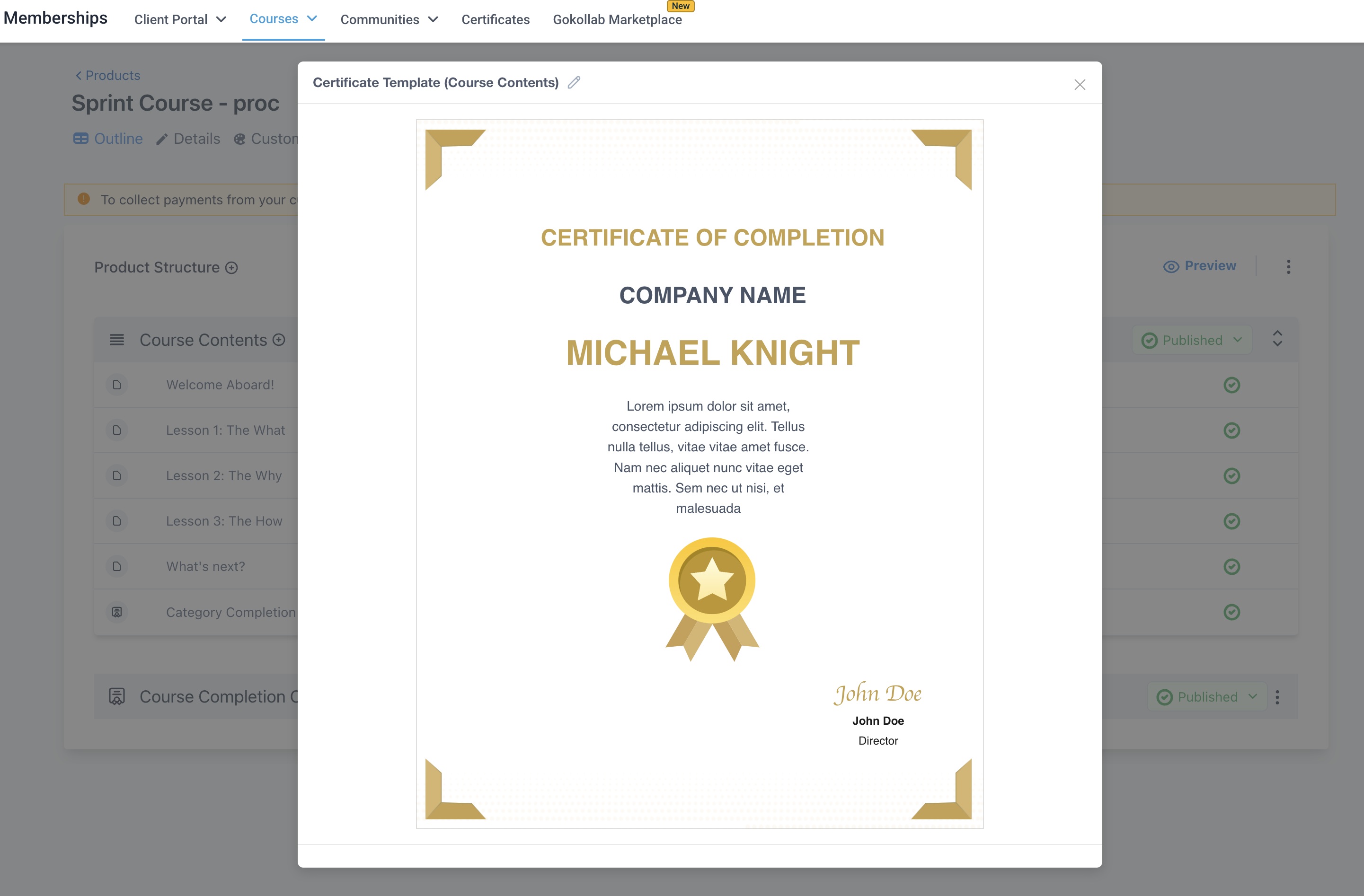Select the Category Completion item
This screenshot has height=896, width=1364.
point(231,613)
